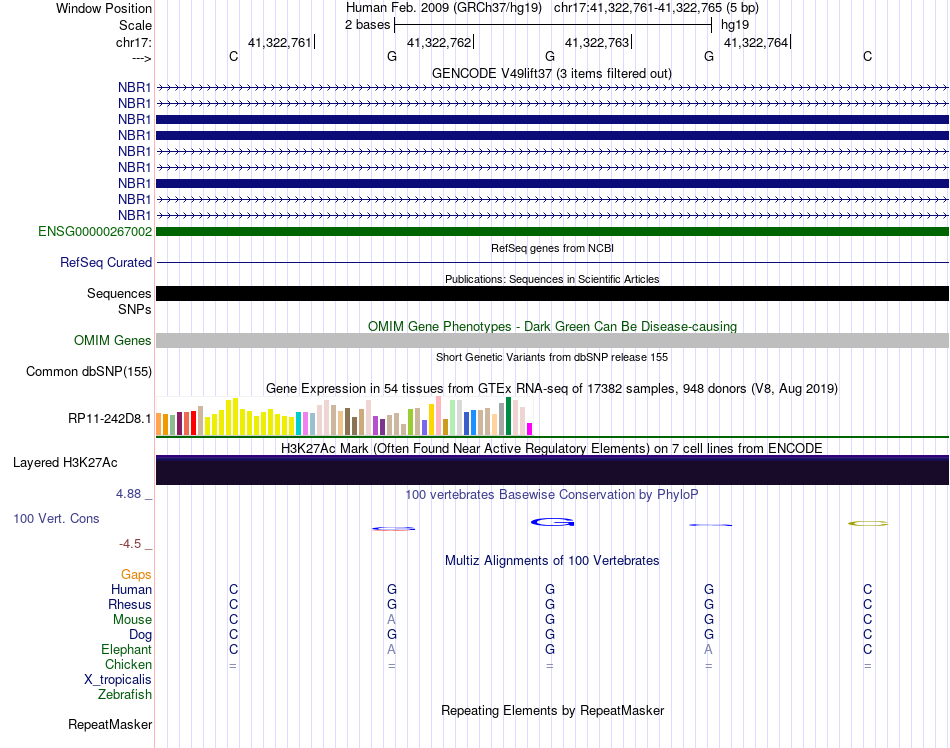Screen dimensions: 950x748
Task: Click the gray OMIM Genes bar
Action: 552,340
